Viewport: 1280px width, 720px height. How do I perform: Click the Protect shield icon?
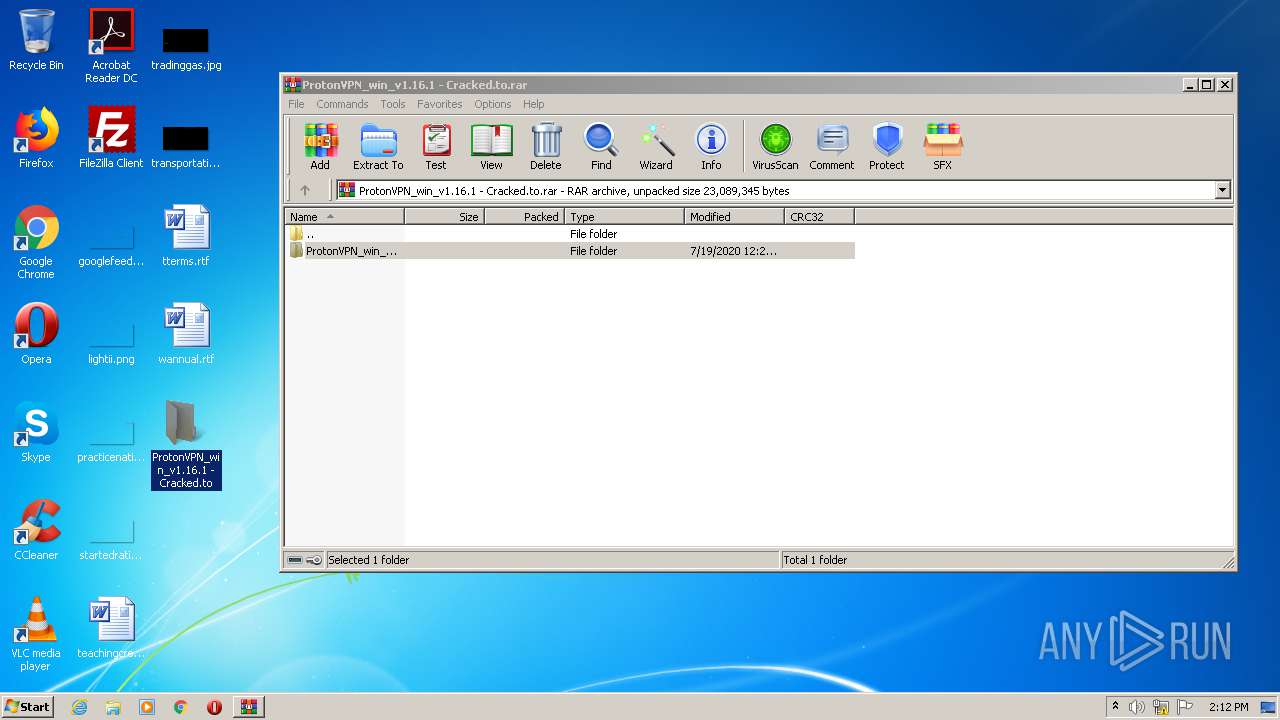887,147
